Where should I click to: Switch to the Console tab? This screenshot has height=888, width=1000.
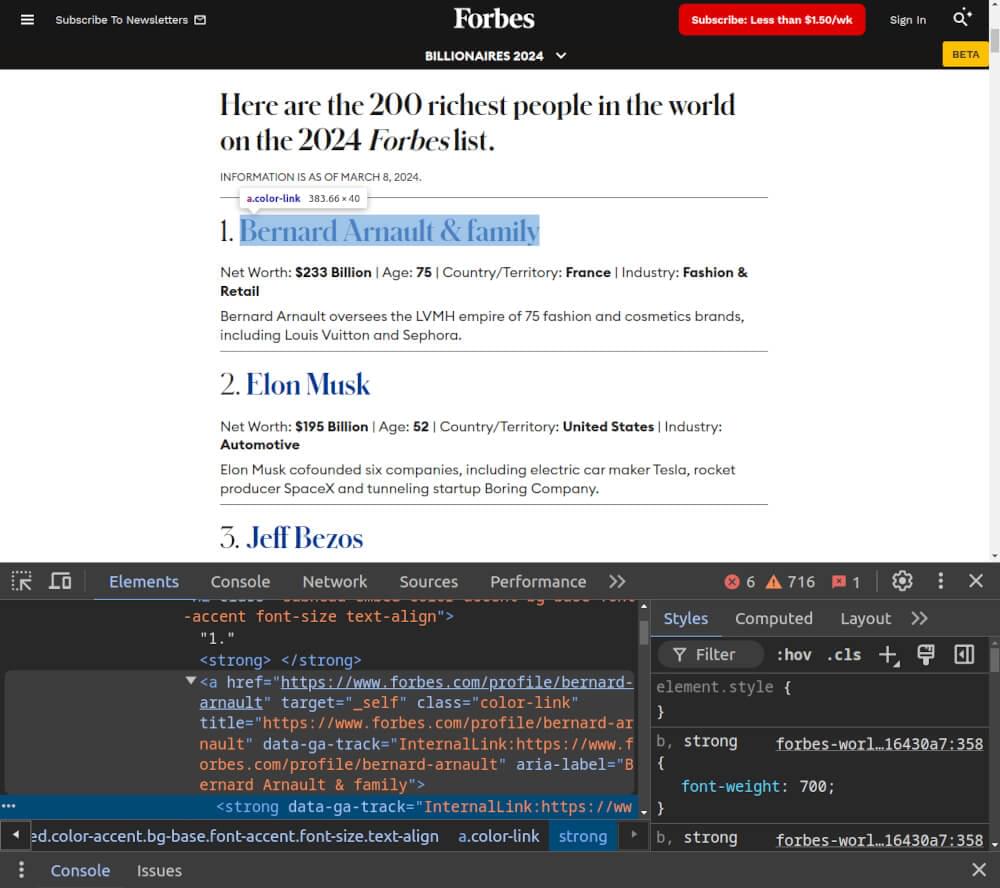click(240, 581)
